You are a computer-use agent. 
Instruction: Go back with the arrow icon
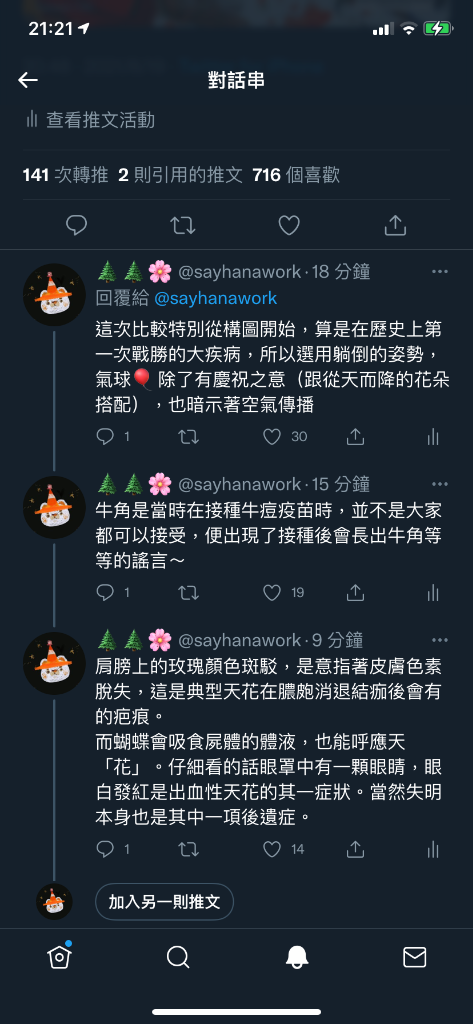click(x=28, y=80)
